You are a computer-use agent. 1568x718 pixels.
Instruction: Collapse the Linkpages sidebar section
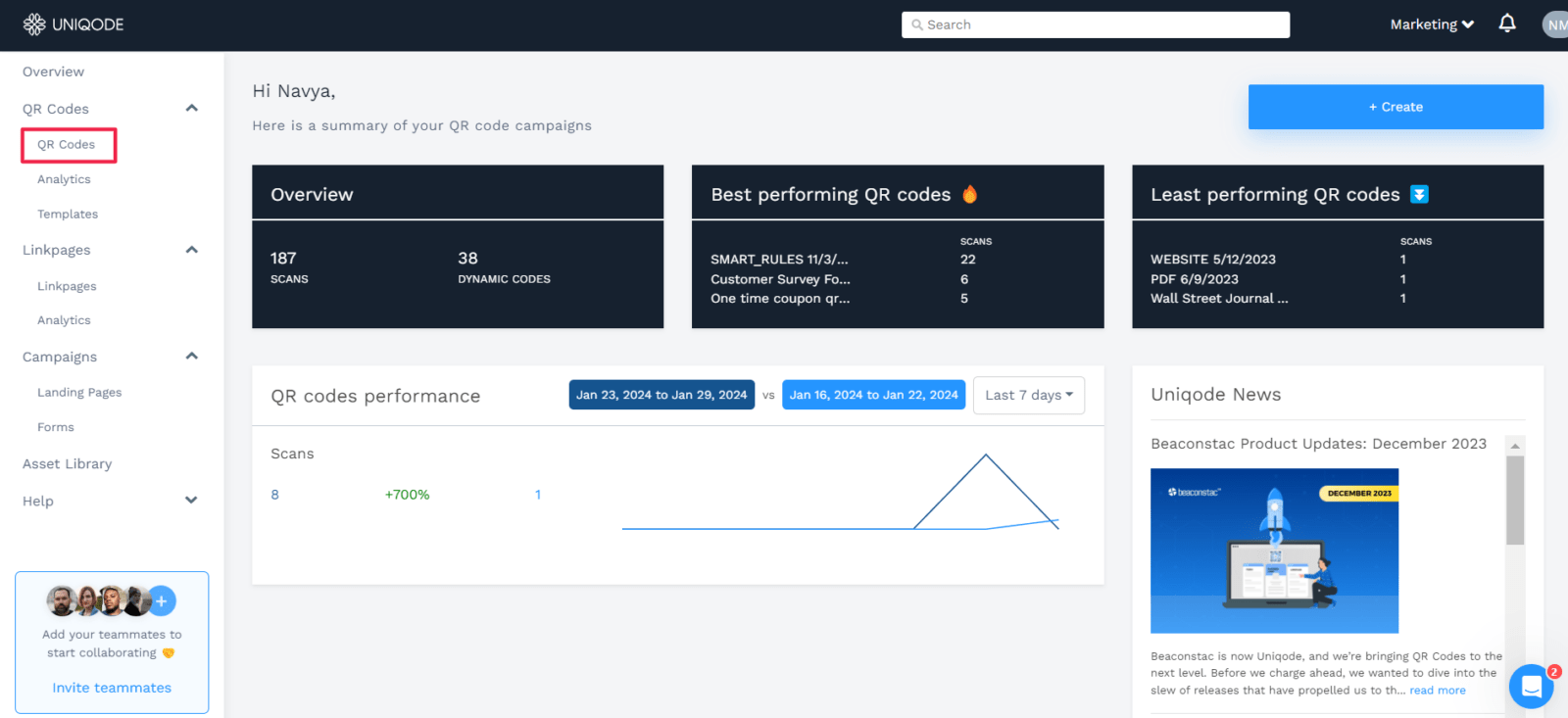click(192, 250)
